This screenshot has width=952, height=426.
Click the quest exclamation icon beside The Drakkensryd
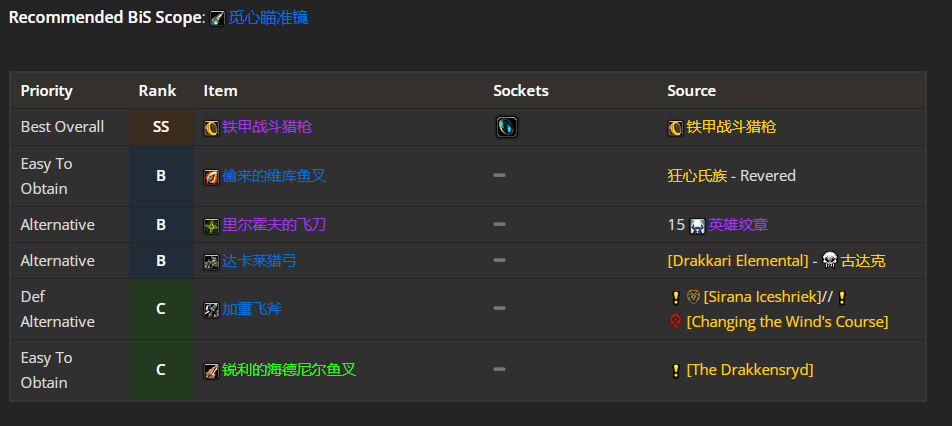[676, 371]
